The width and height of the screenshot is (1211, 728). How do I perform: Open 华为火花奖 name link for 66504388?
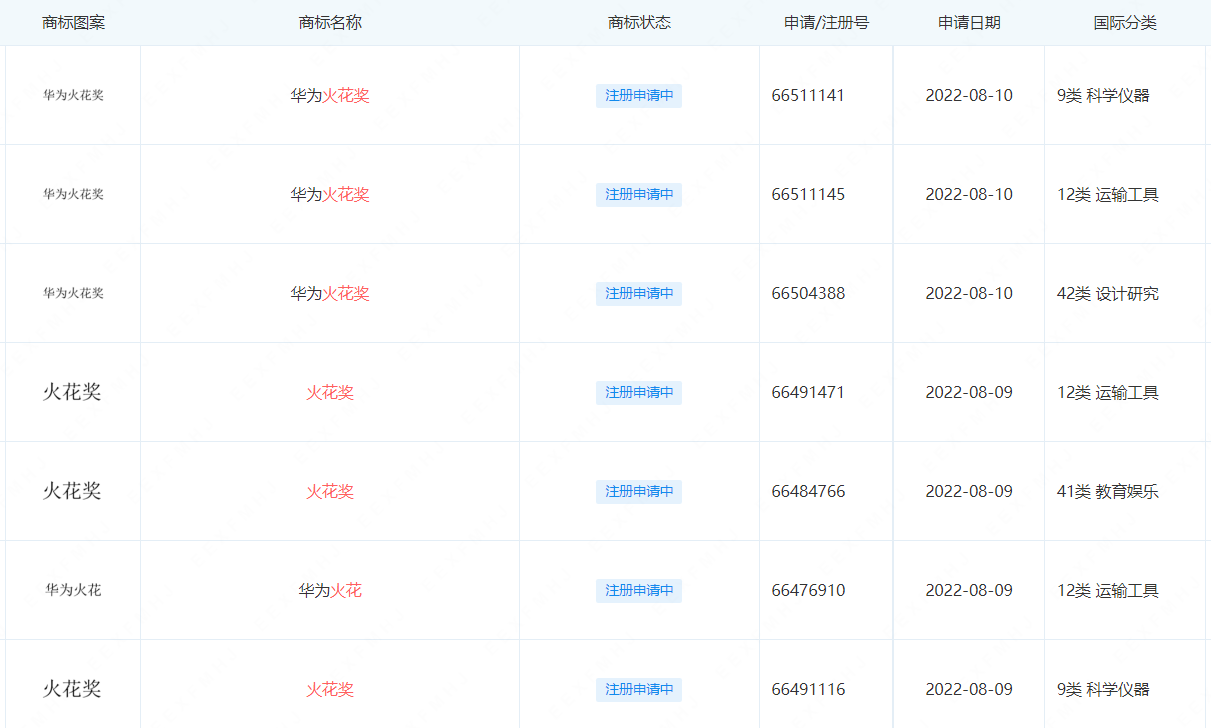330,294
